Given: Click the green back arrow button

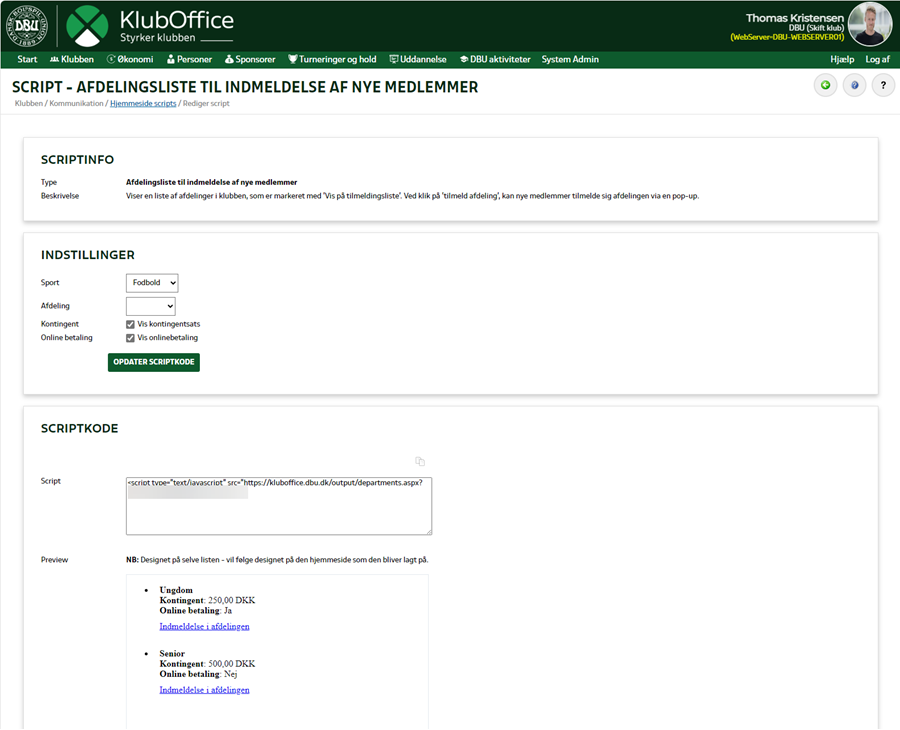Looking at the screenshot, I should tap(825, 86).
